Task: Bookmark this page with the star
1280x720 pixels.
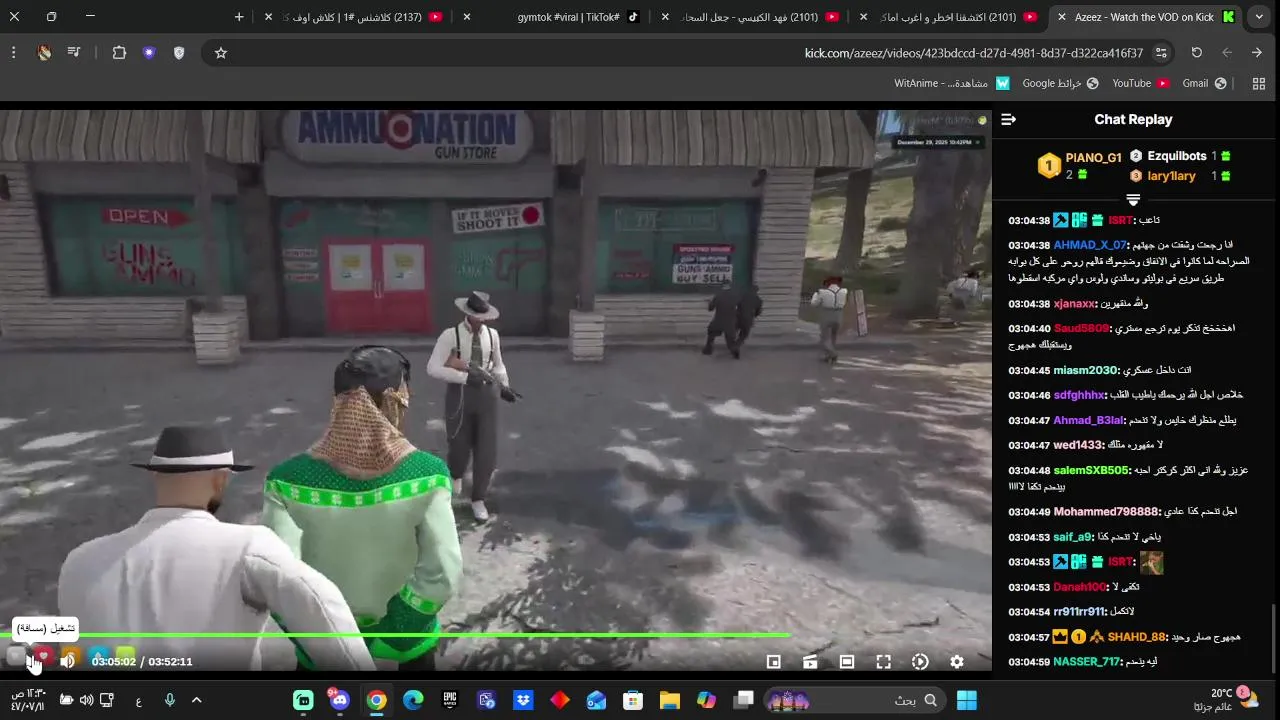Action: [x=221, y=53]
